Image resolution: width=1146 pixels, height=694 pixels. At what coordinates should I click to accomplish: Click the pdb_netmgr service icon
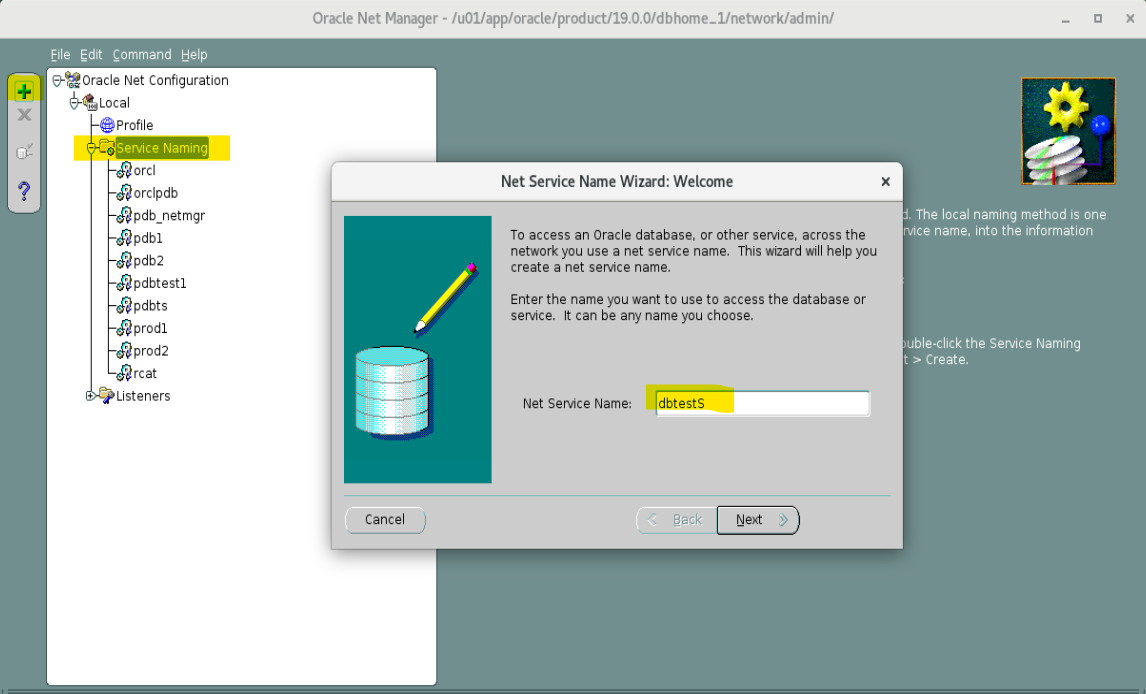click(x=124, y=216)
